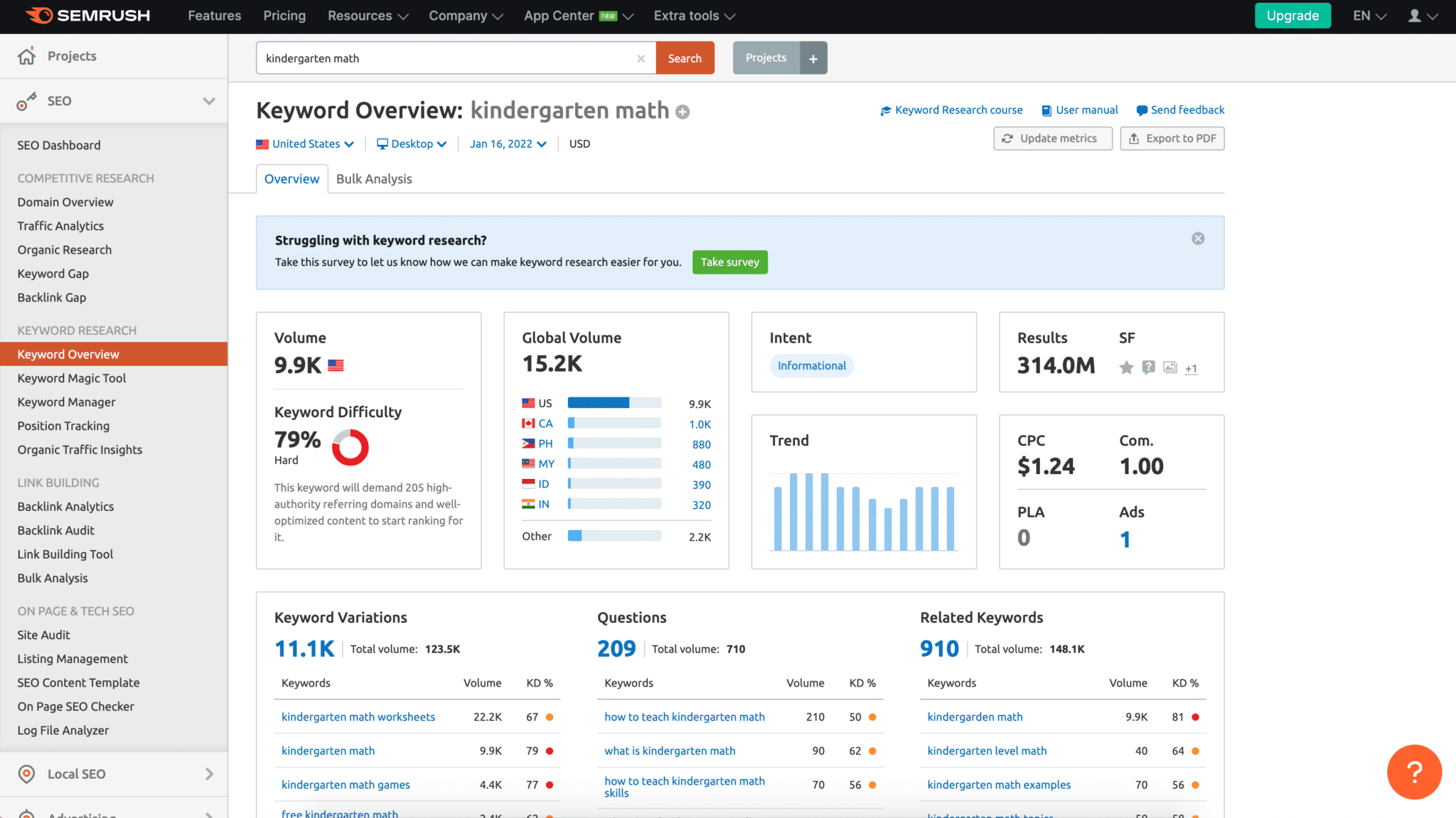
Task: Click the 910 related keywords count
Action: tap(939, 649)
